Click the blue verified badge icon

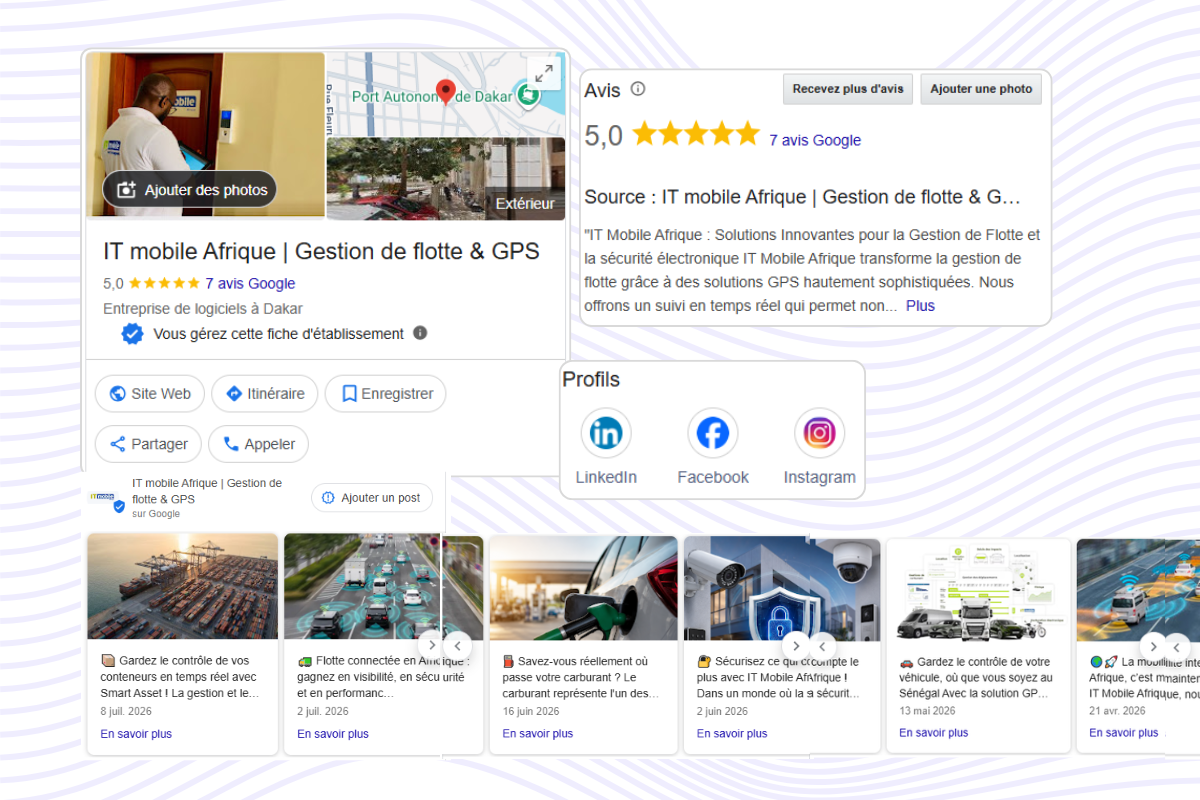(132, 334)
